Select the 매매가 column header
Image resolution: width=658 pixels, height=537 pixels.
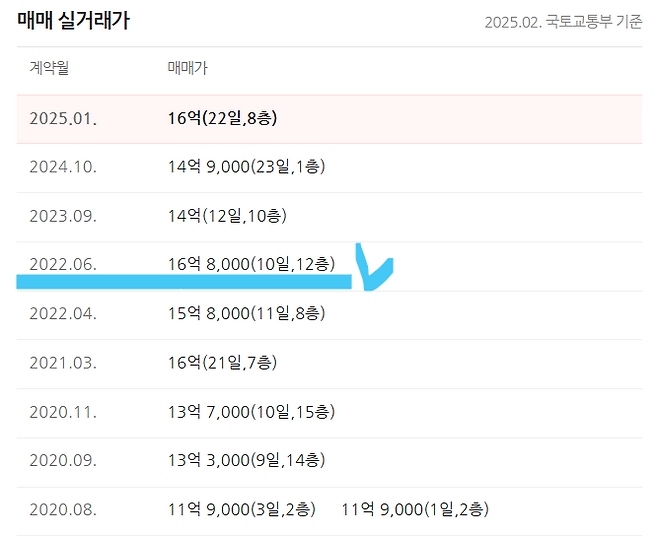coord(187,69)
